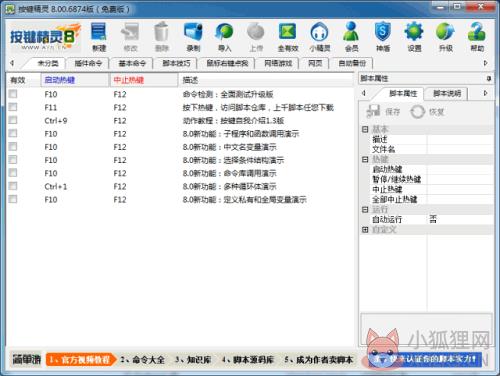Check 中文名变量演示 row checkbox
The width and height of the screenshot is (500, 376).
[x=13, y=146]
